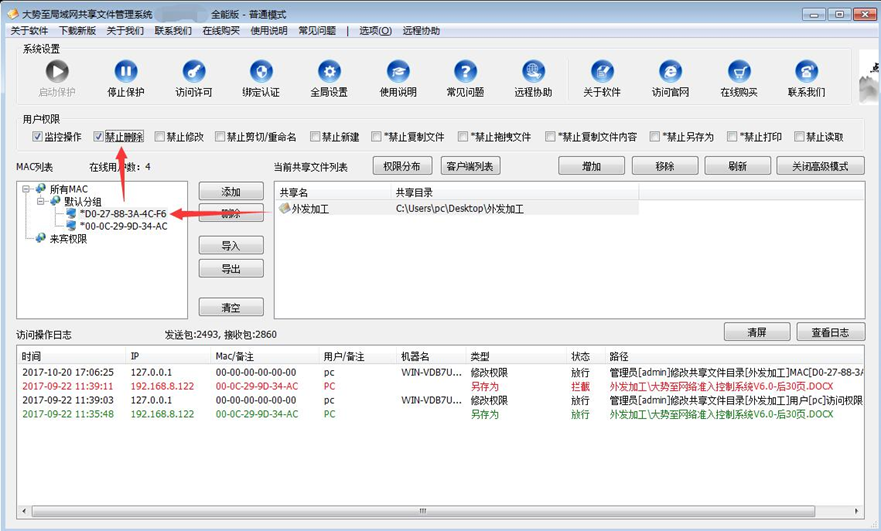Enable the 禁止修改 checkbox
Image resolution: width=881 pixels, height=531 pixels.
[160, 137]
